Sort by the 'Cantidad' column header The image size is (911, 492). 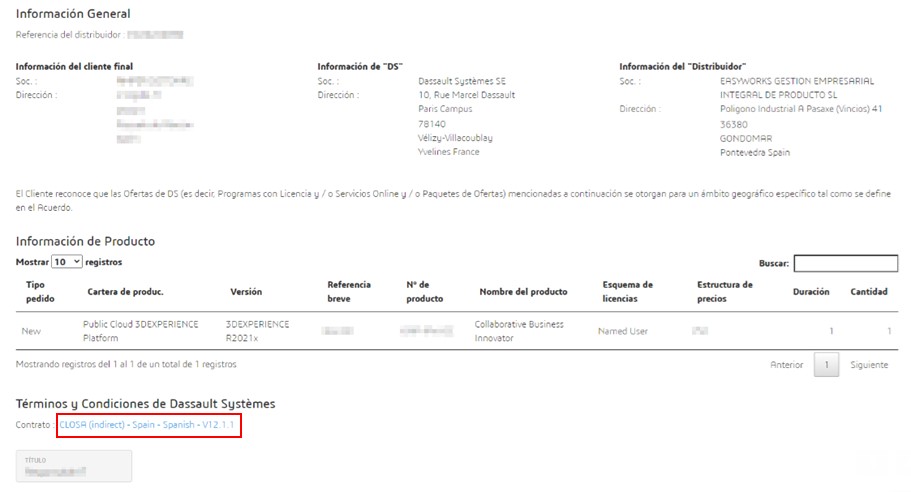tap(869, 292)
